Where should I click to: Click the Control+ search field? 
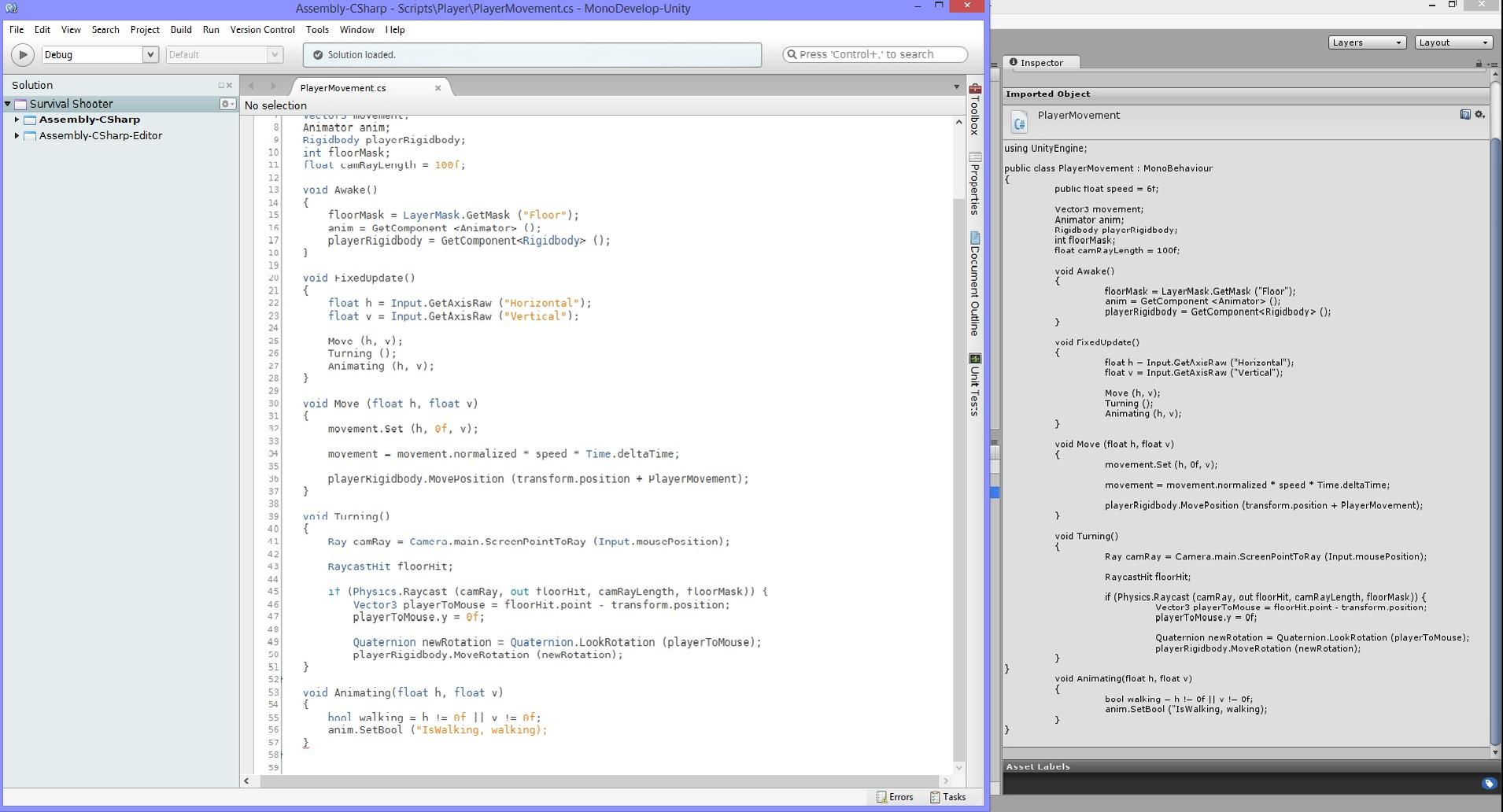[x=873, y=54]
